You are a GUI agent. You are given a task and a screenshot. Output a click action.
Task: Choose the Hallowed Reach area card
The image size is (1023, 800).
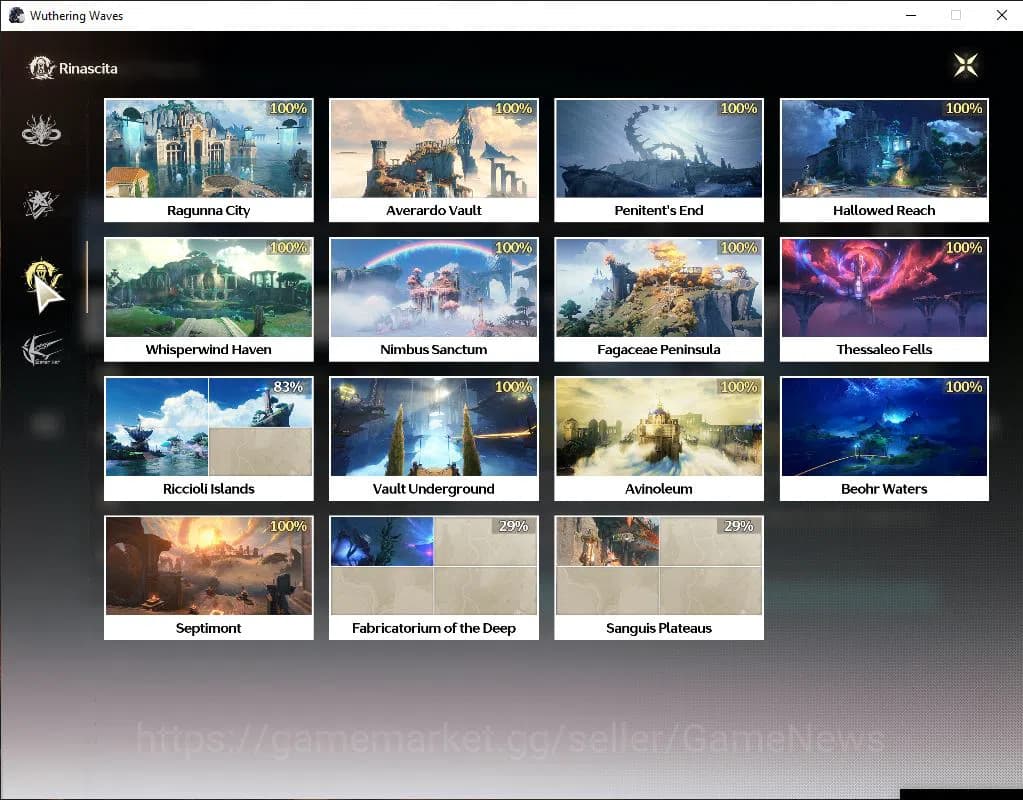(884, 159)
